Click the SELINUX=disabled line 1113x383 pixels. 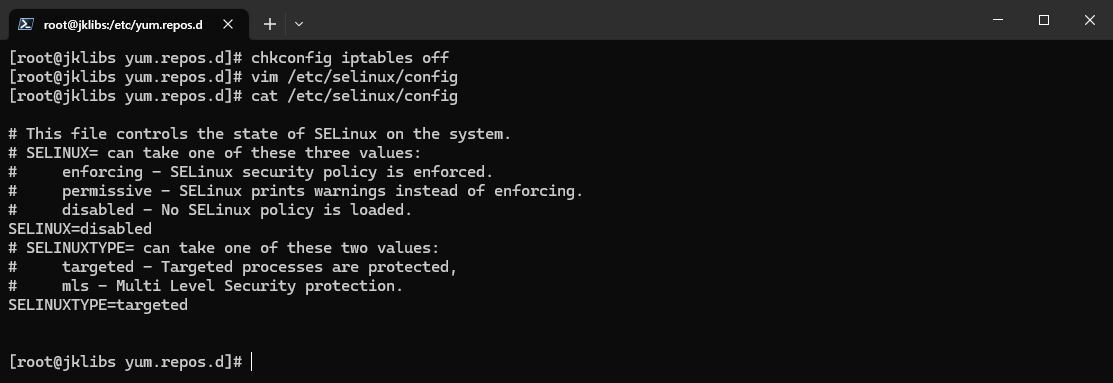pos(80,229)
